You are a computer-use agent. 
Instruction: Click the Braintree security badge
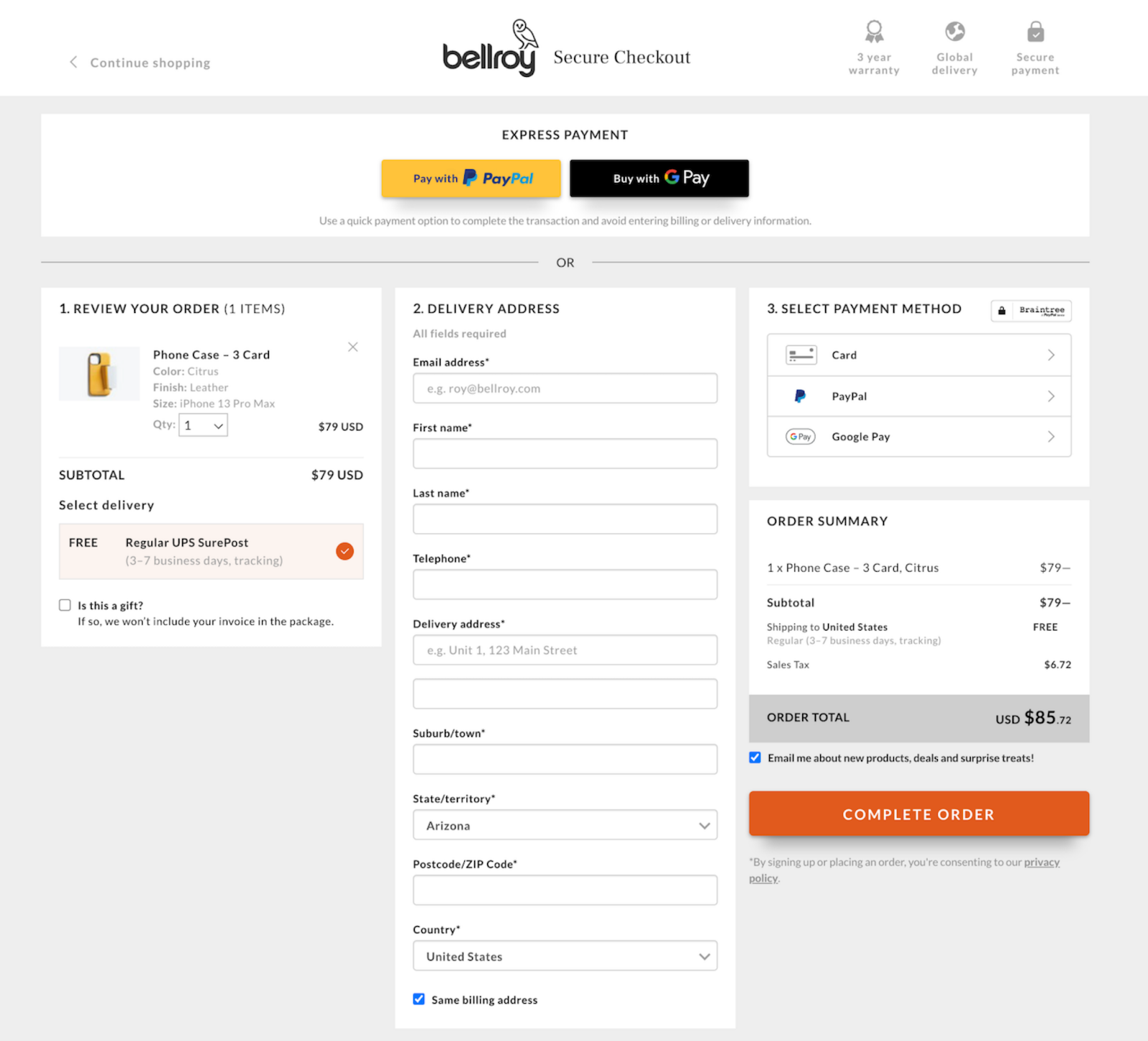(x=1032, y=311)
